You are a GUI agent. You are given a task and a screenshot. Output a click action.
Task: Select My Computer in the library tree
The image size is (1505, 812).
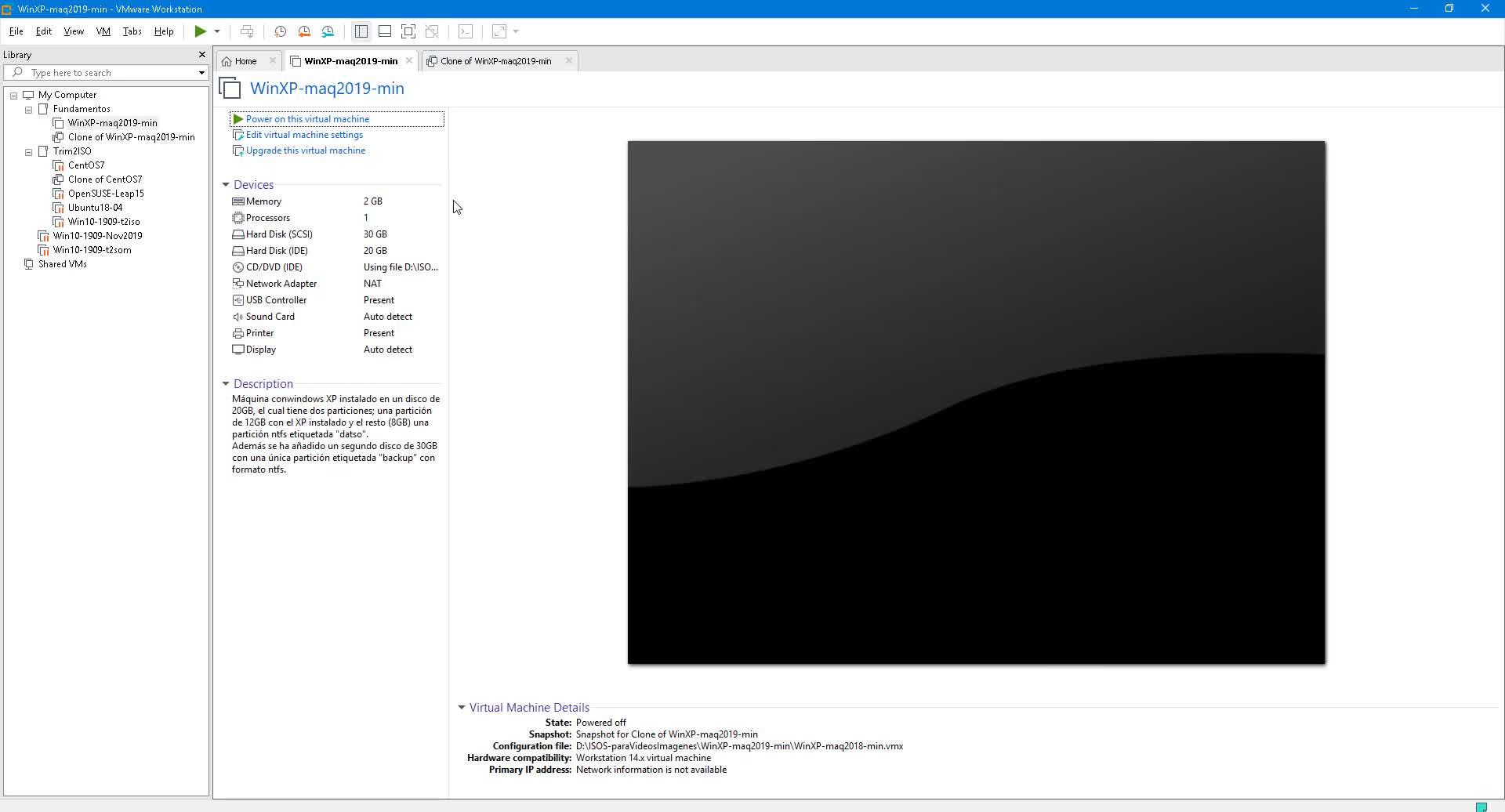pyautogui.click(x=67, y=95)
